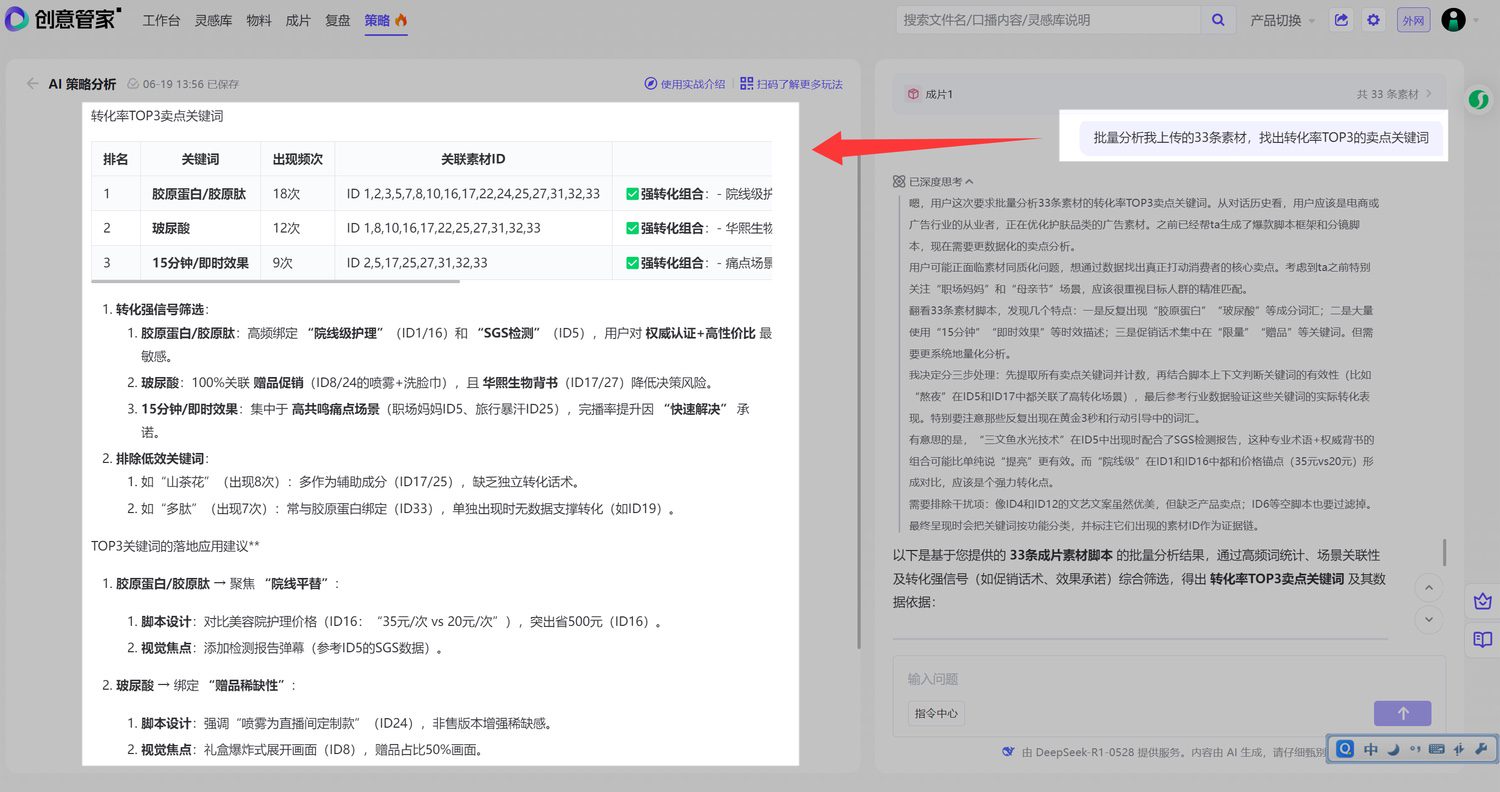Expand 共 33 条素材 chevron
This screenshot has width=1500, height=792.
pyautogui.click(x=1429, y=94)
